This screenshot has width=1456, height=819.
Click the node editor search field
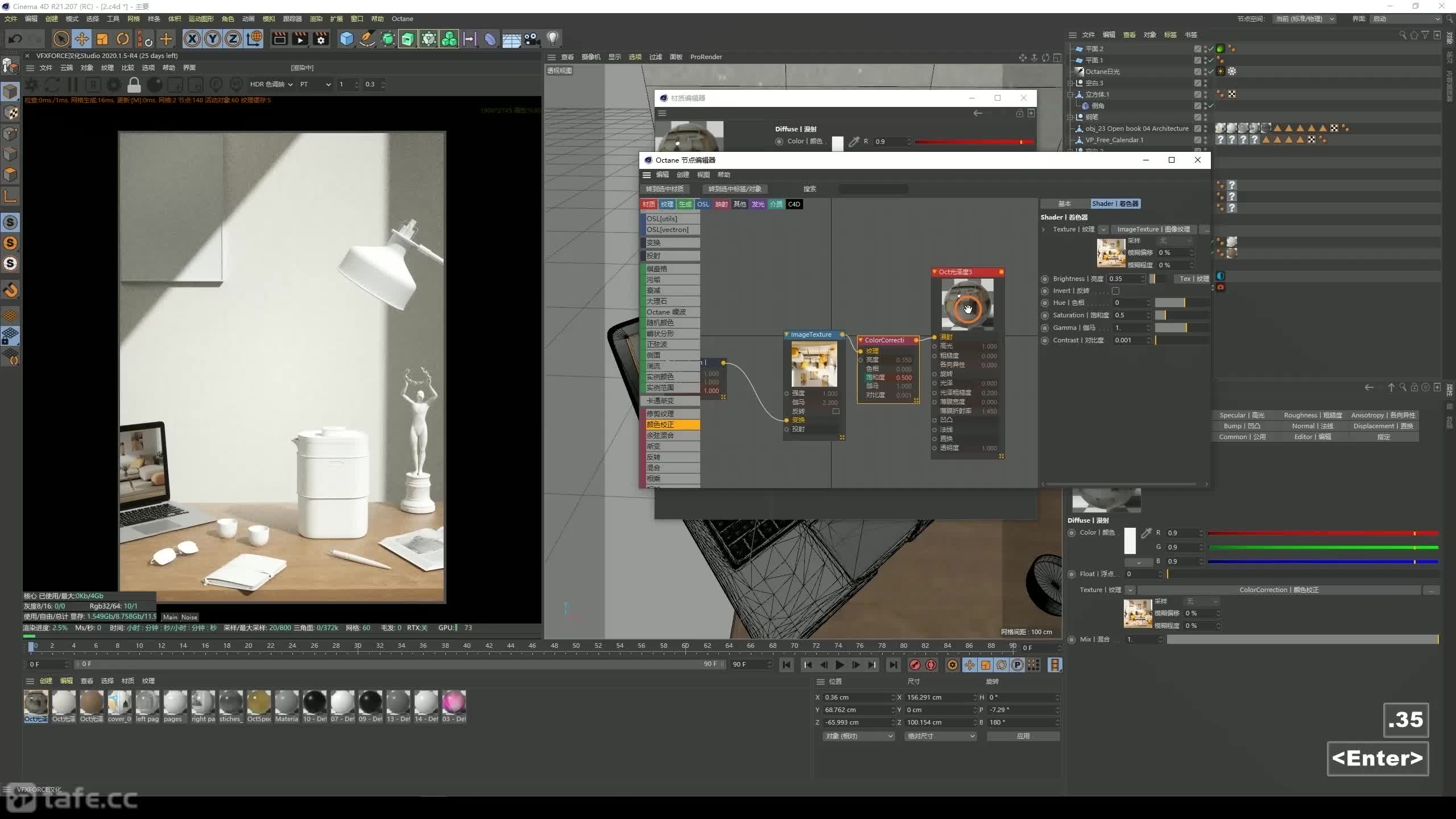(873, 189)
